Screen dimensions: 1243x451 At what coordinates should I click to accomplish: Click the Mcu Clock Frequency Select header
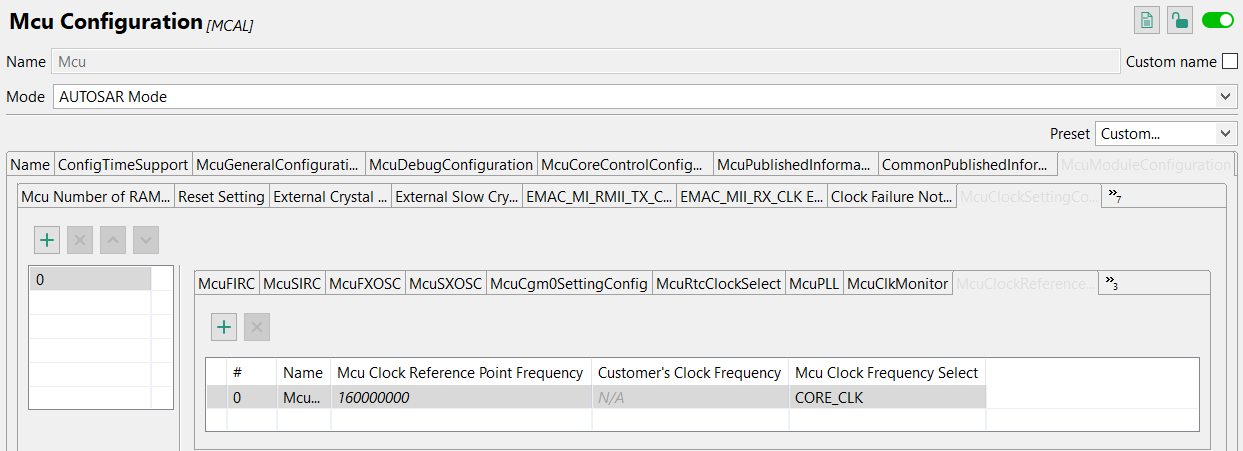pos(886,373)
